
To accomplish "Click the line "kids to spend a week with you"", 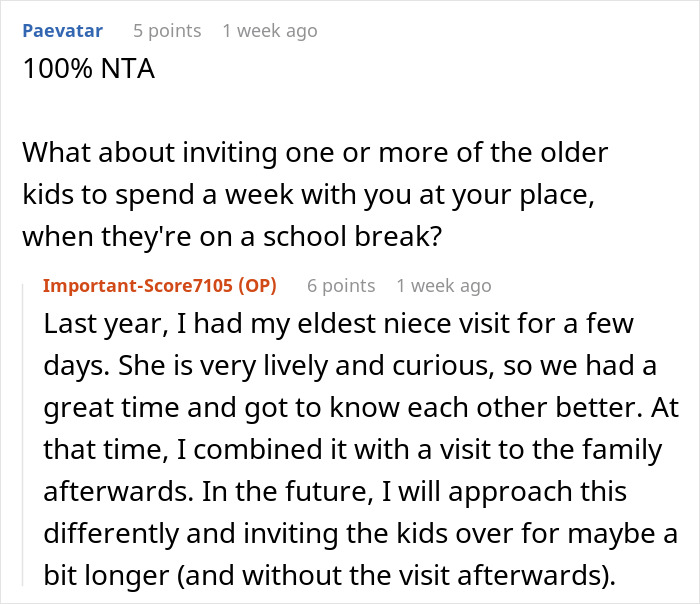I will coord(309,194).
